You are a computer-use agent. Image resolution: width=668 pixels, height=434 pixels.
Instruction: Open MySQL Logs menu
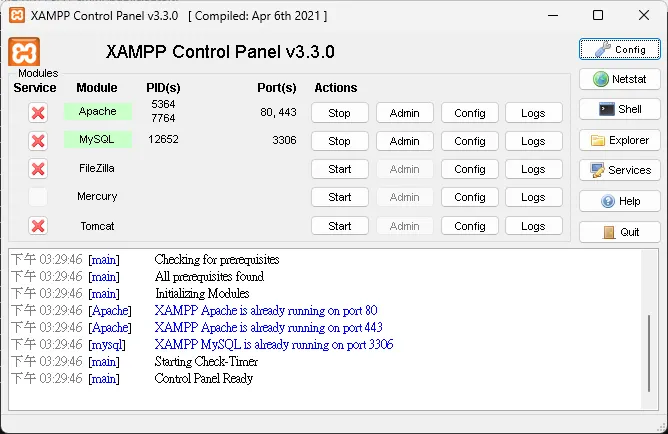pos(533,141)
